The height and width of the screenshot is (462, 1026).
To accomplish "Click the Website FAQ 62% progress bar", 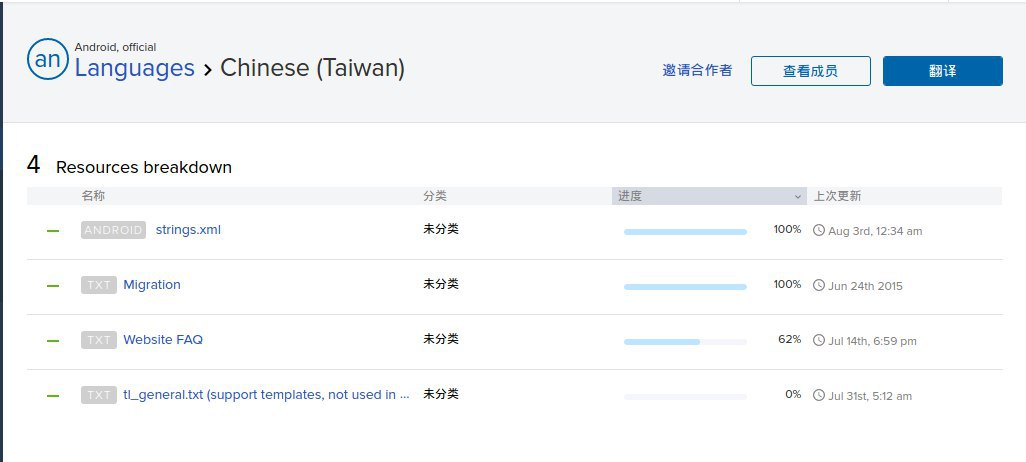I will tap(685, 341).
